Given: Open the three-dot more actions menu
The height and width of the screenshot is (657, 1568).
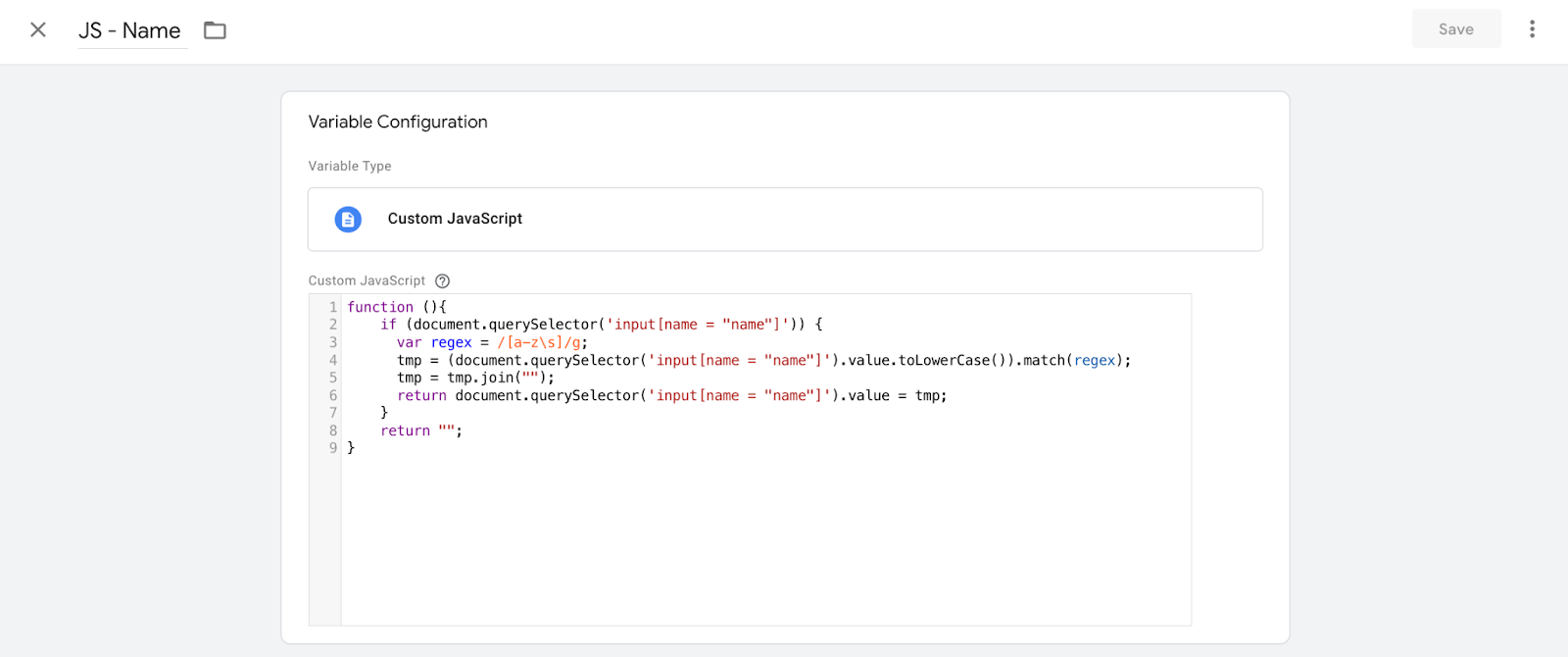Looking at the screenshot, I should 1532,29.
